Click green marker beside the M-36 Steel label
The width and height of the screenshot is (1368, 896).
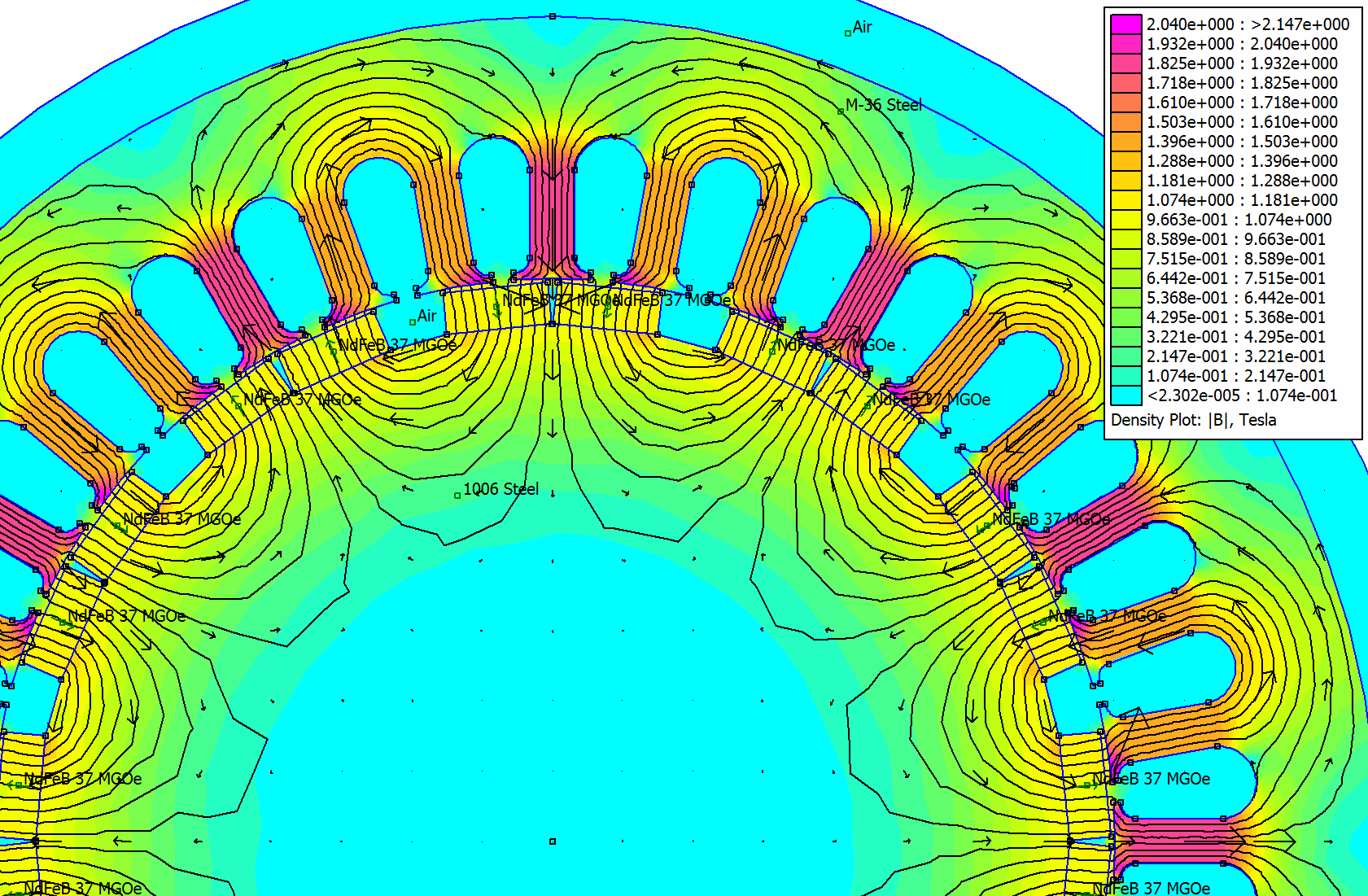(x=841, y=111)
